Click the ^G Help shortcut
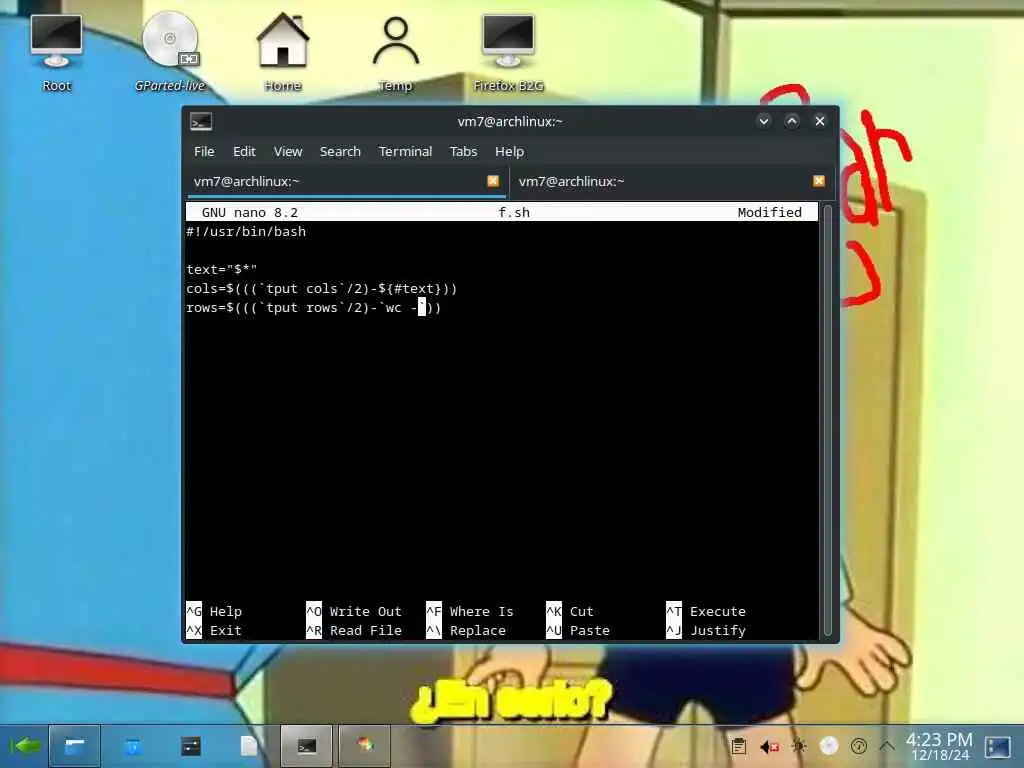 (214, 612)
